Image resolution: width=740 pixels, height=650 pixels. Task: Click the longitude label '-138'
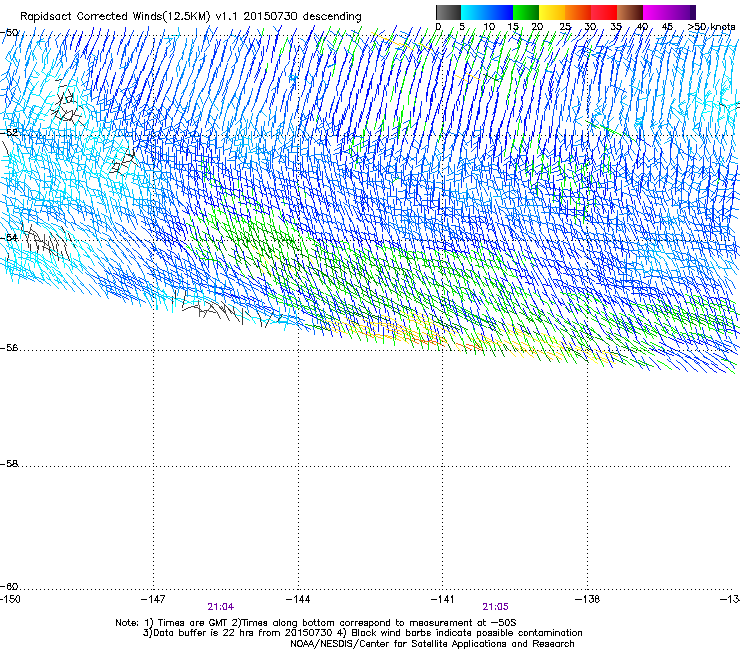tap(588, 599)
